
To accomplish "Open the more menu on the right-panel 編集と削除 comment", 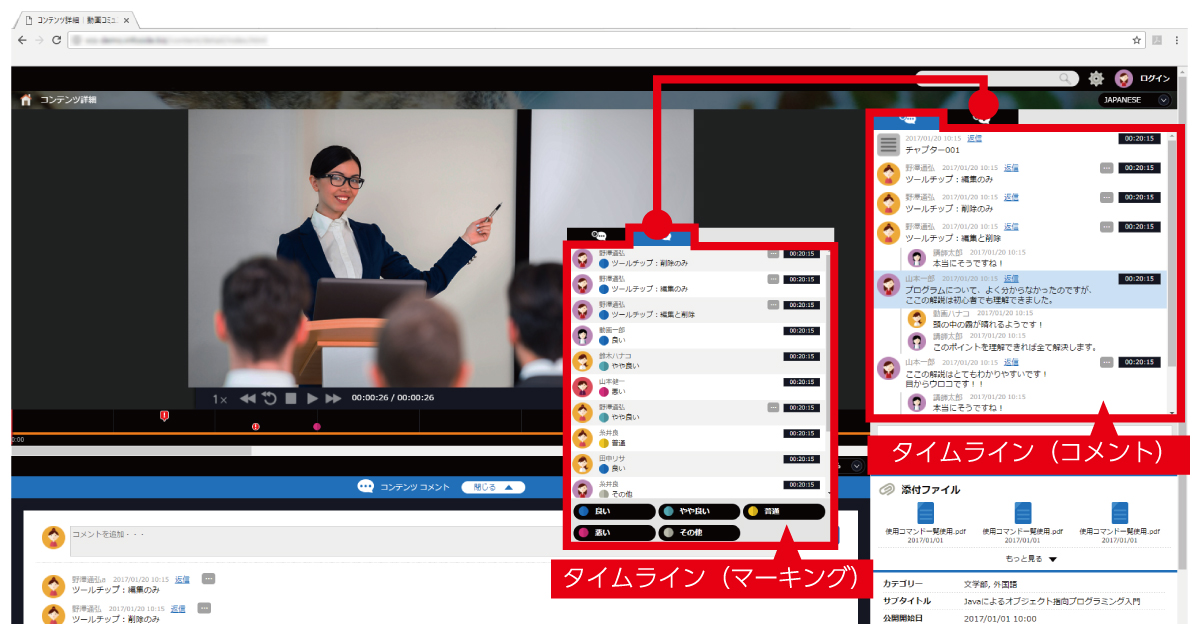I will click(1106, 227).
